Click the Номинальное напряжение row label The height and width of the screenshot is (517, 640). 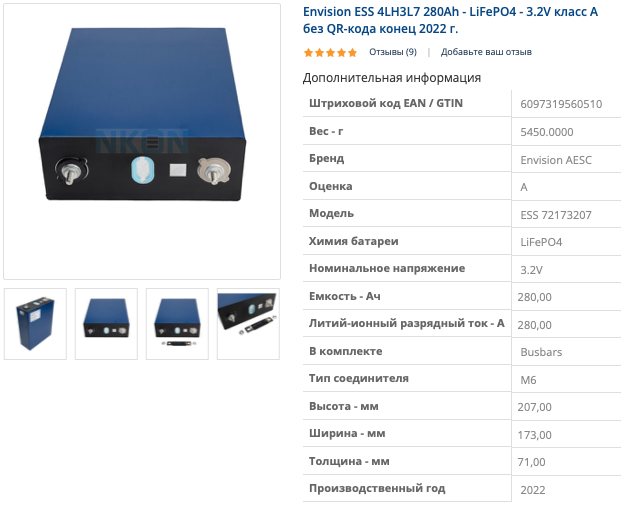point(387,268)
